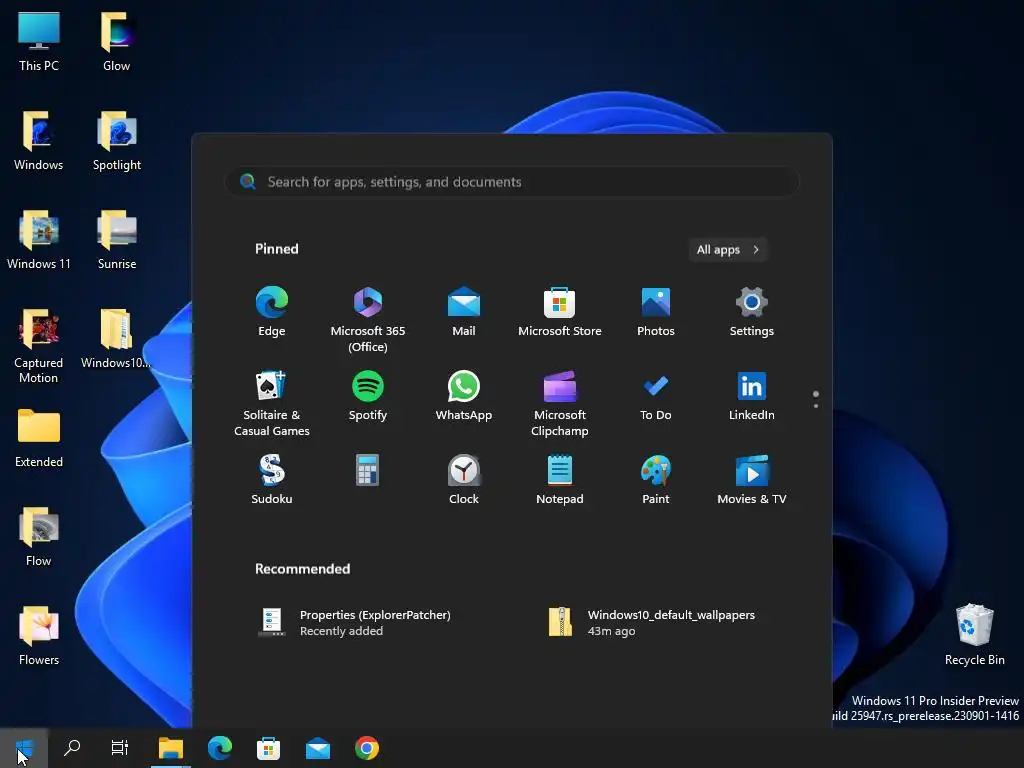Open Movies & TV
Screen dimensions: 1024x768
click(x=752, y=479)
